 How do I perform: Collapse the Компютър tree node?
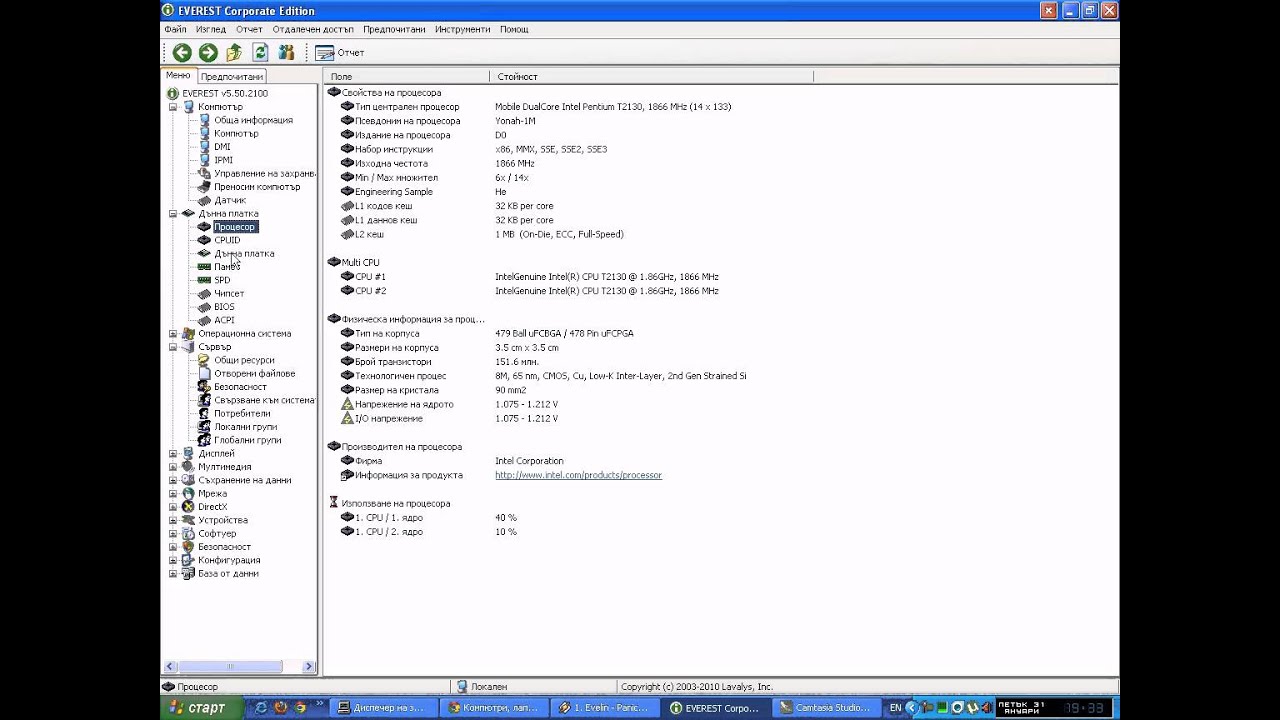(173, 107)
